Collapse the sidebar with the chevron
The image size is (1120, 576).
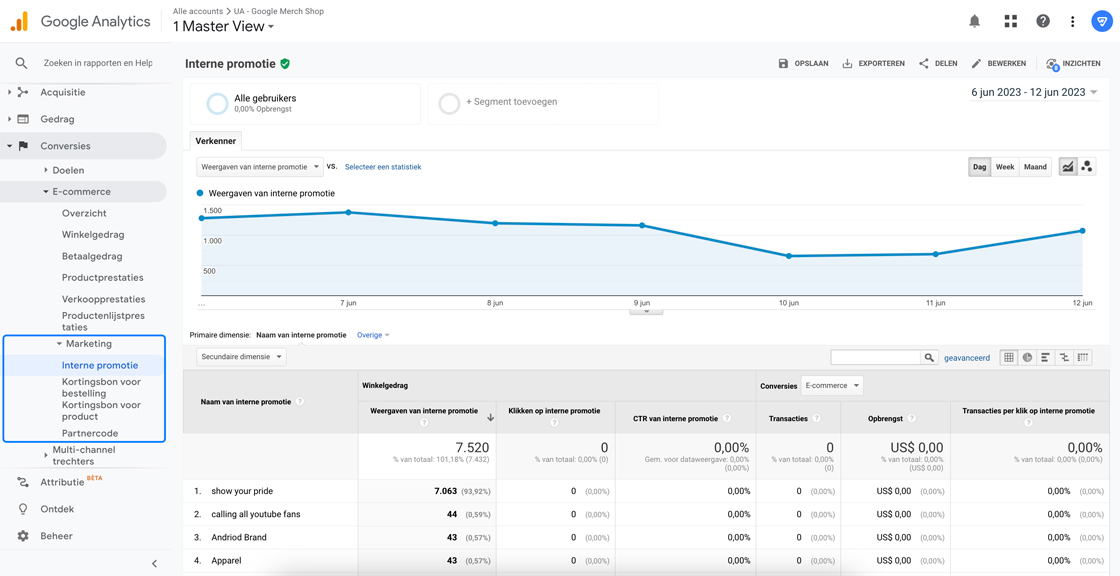pos(154,563)
